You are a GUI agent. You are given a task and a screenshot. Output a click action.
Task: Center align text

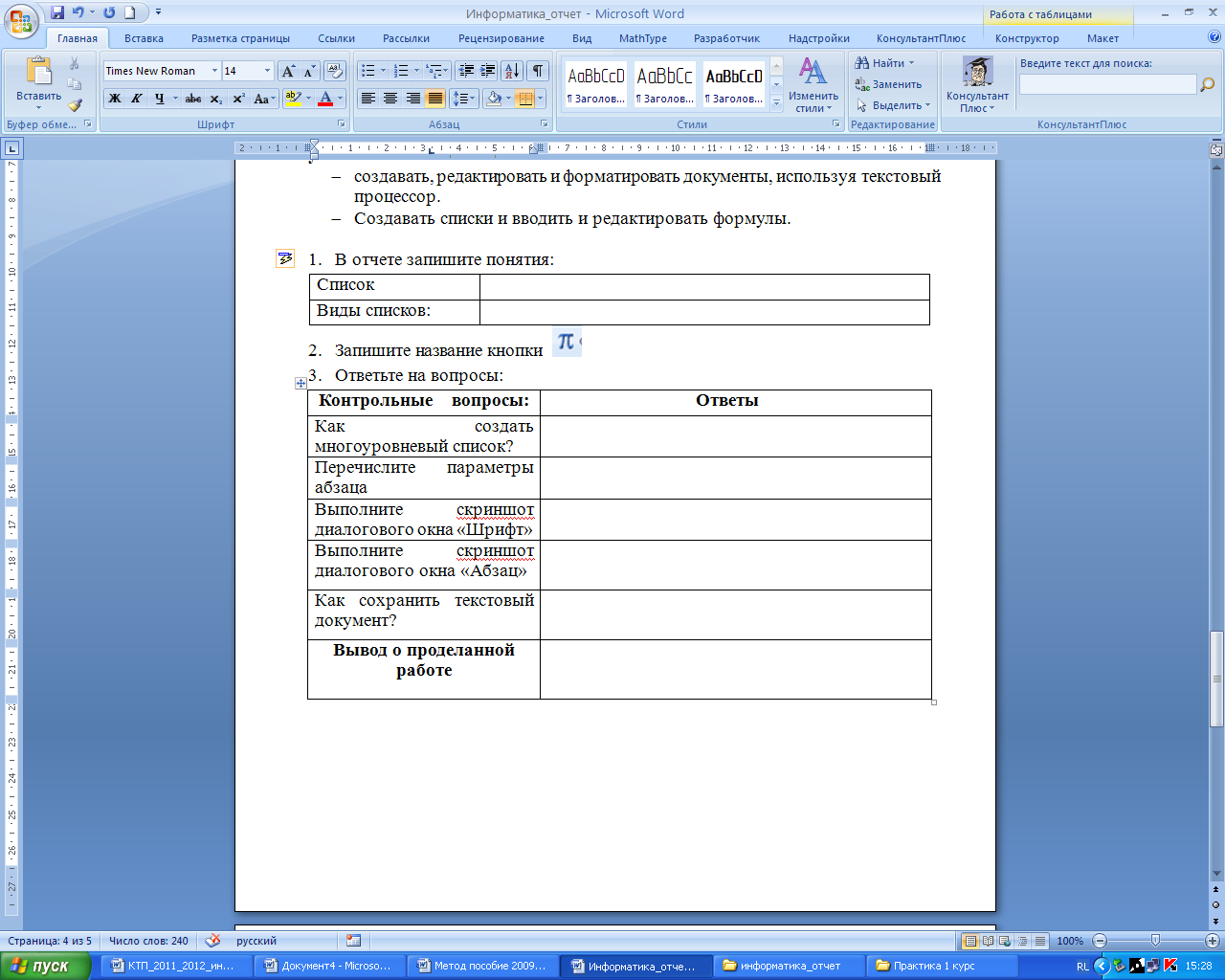pyautogui.click(x=390, y=99)
